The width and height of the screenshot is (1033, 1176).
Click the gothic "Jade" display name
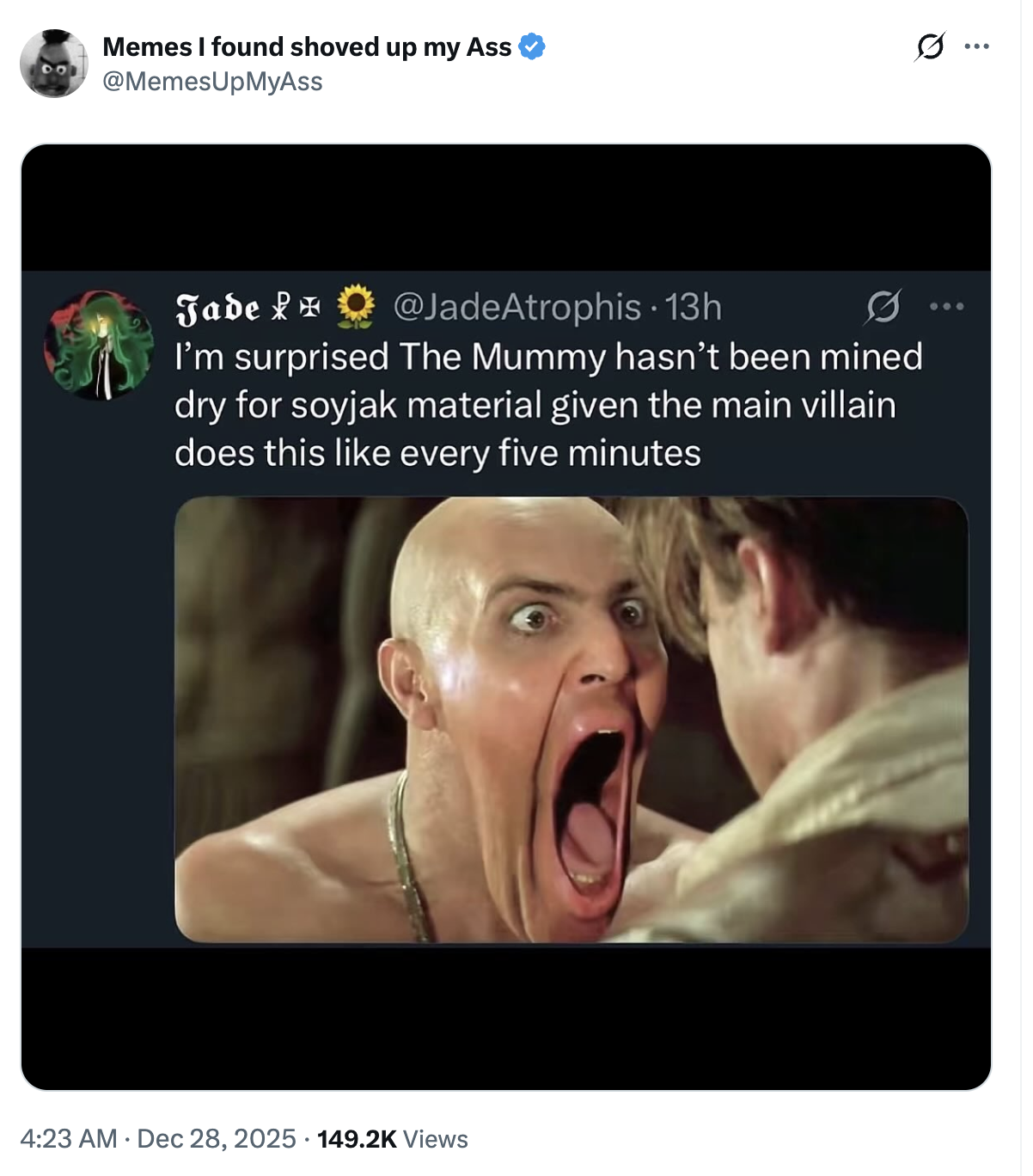click(x=217, y=309)
